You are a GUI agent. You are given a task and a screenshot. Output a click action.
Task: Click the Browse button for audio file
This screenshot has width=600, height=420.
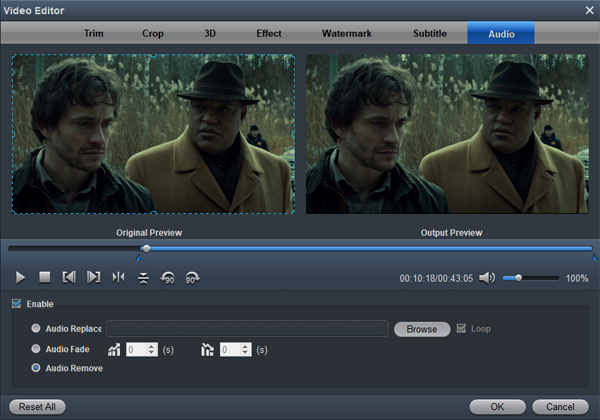tap(422, 329)
